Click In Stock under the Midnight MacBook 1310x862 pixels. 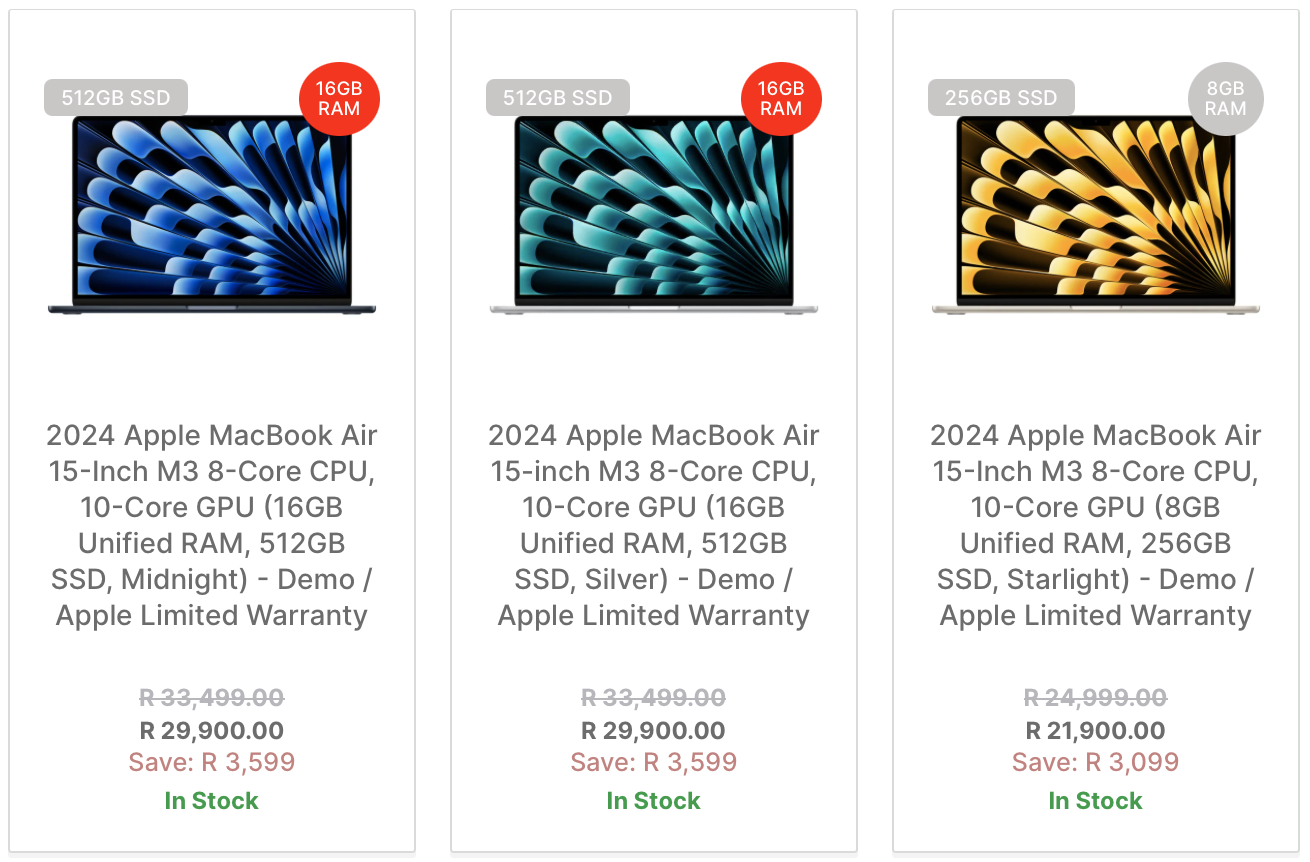pos(212,801)
